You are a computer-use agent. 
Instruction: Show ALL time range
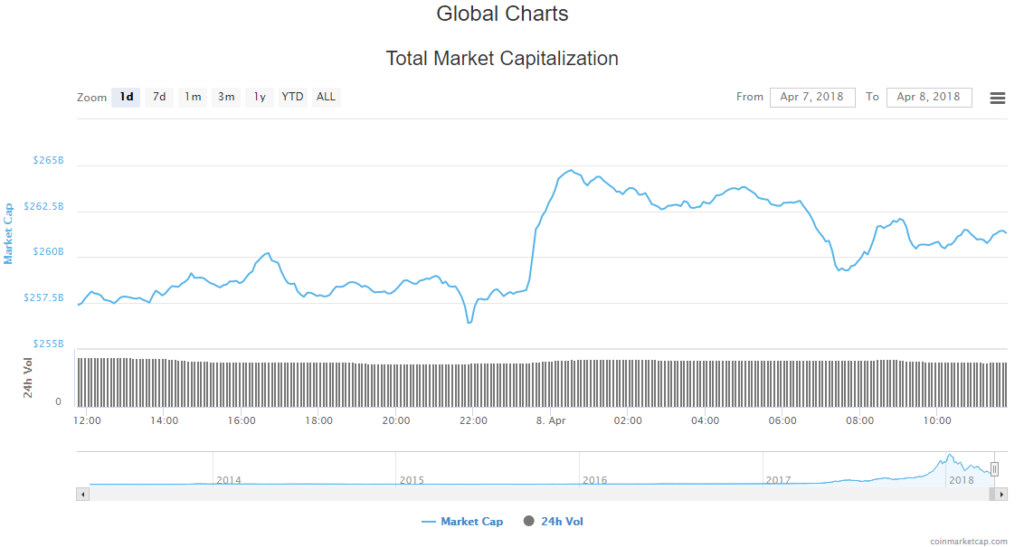pyautogui.click(x=326, y=97)
